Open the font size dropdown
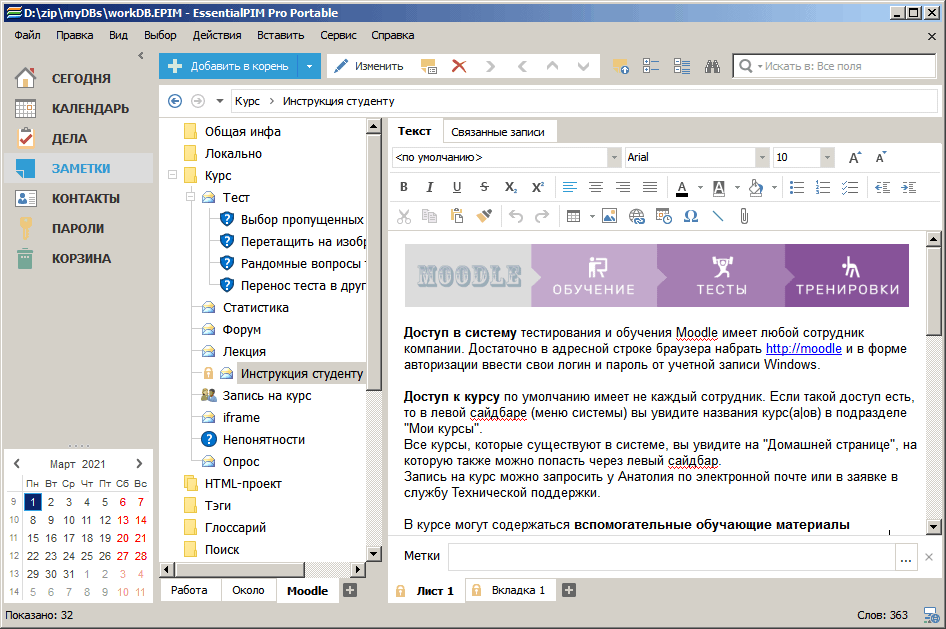This screenshot has width=946, height=629. pos(827,157)
